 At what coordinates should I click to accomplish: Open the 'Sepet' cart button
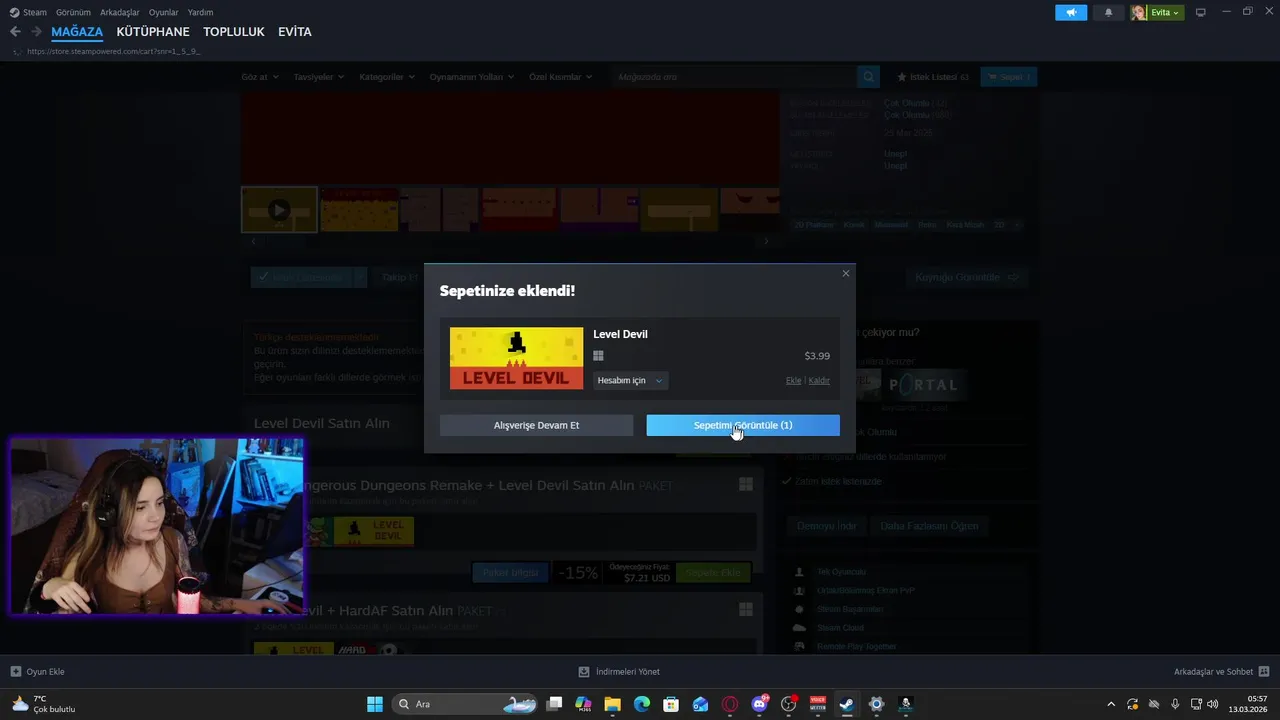[1009, 77]
